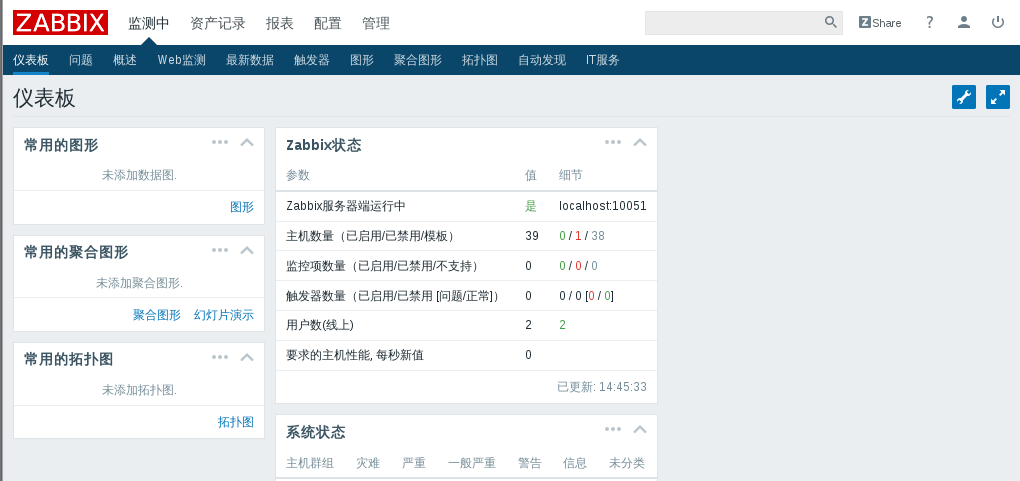1020x481 pixels.
Task: Click the 未添加拓扑图. message
Action: tap(139, 390)
